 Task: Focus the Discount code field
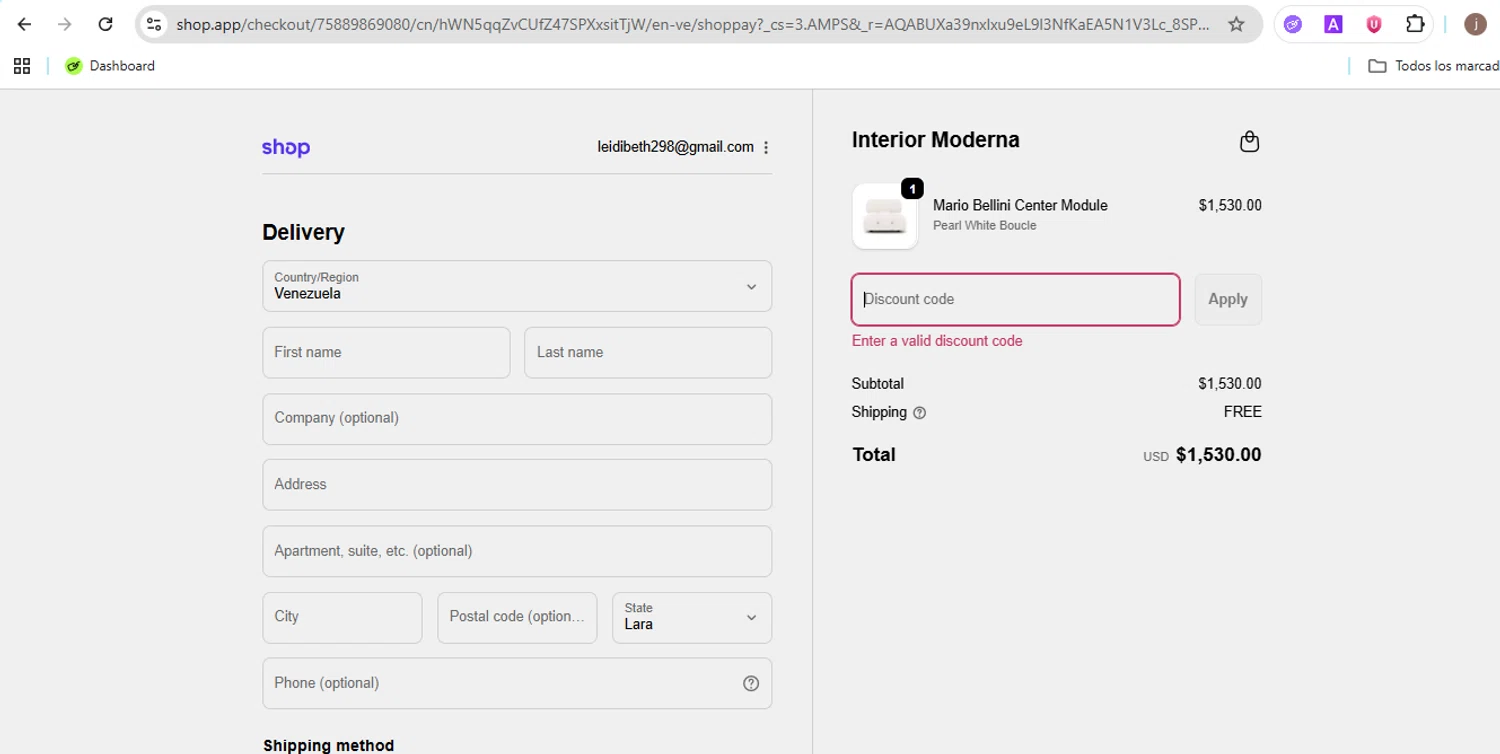(x=1016, y=299)
